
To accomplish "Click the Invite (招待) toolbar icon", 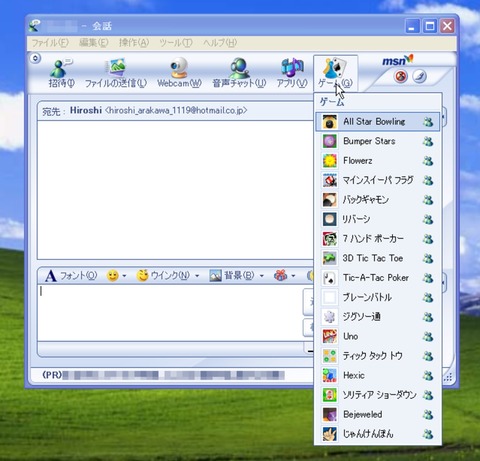I will 61,73.
